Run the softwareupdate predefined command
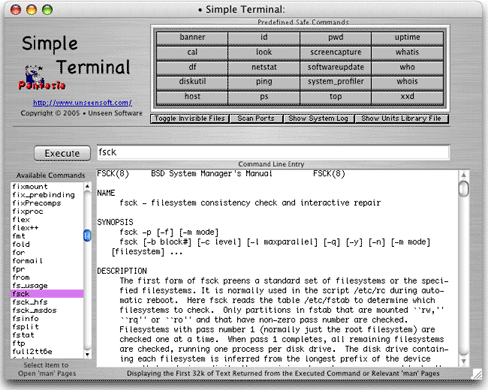The width and height of the screenshot is (488, 390). (335, 68)
